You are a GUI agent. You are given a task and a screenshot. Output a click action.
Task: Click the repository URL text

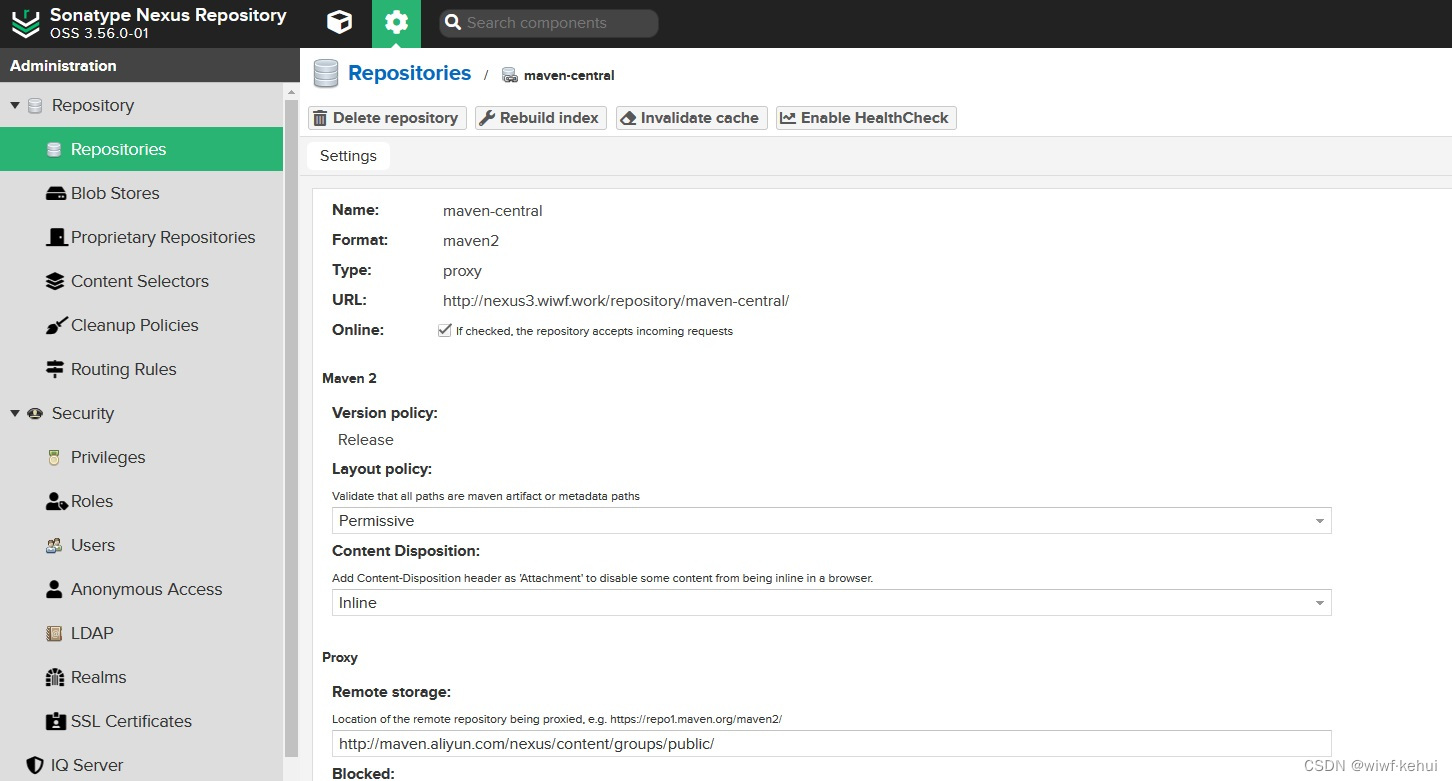(616, 300)
